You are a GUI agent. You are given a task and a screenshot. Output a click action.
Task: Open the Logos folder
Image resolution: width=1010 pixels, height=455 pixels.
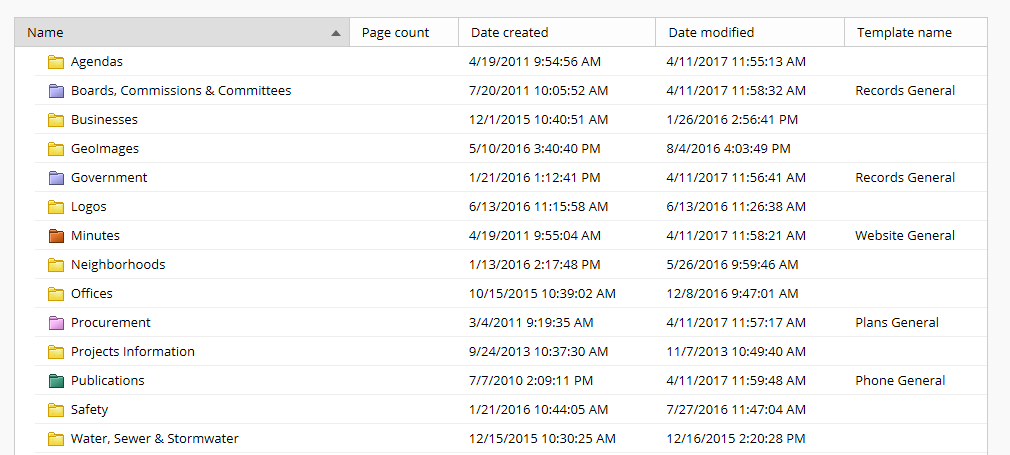click(x=88, y=207)
